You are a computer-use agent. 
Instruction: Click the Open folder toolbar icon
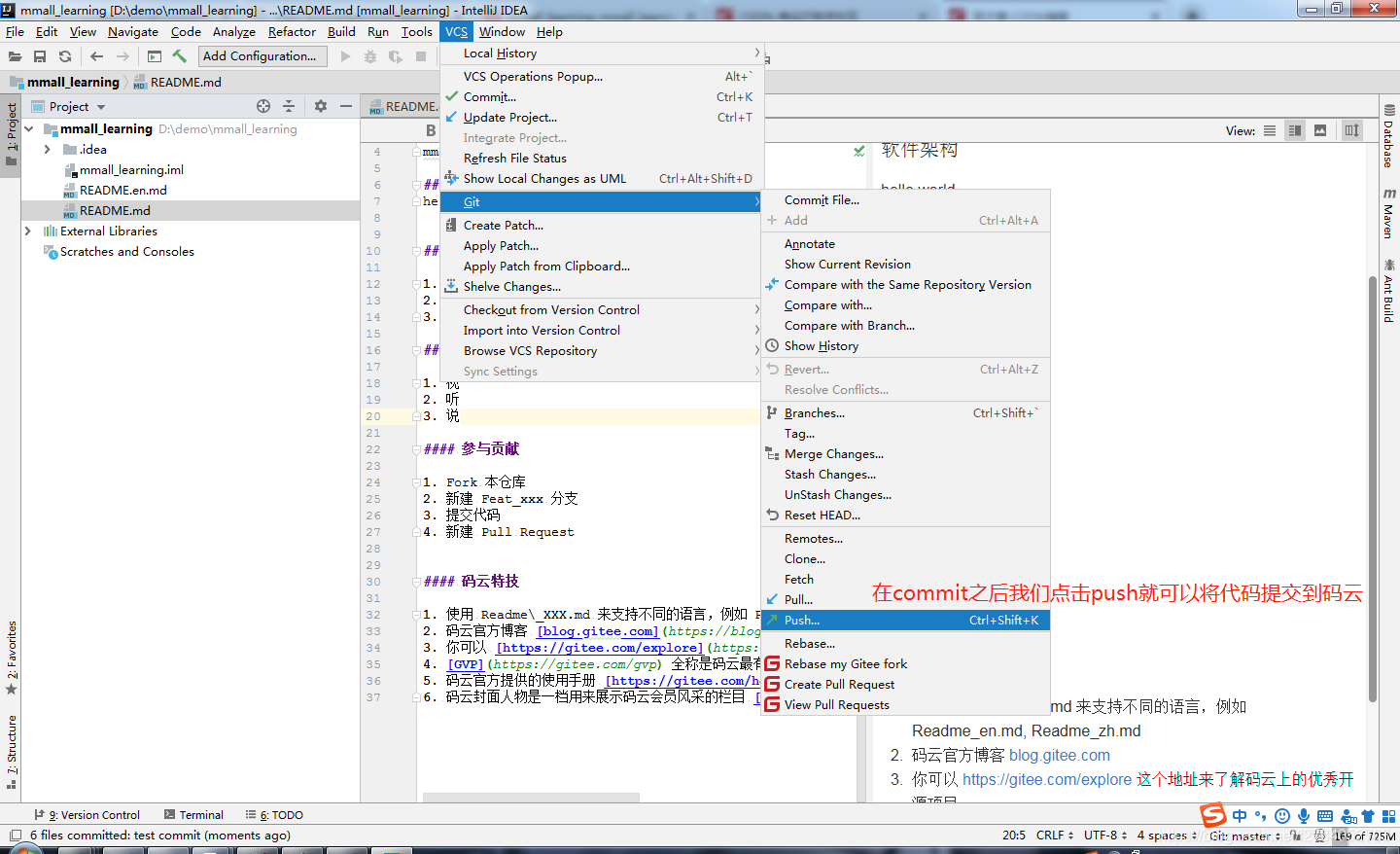[16, 56]
